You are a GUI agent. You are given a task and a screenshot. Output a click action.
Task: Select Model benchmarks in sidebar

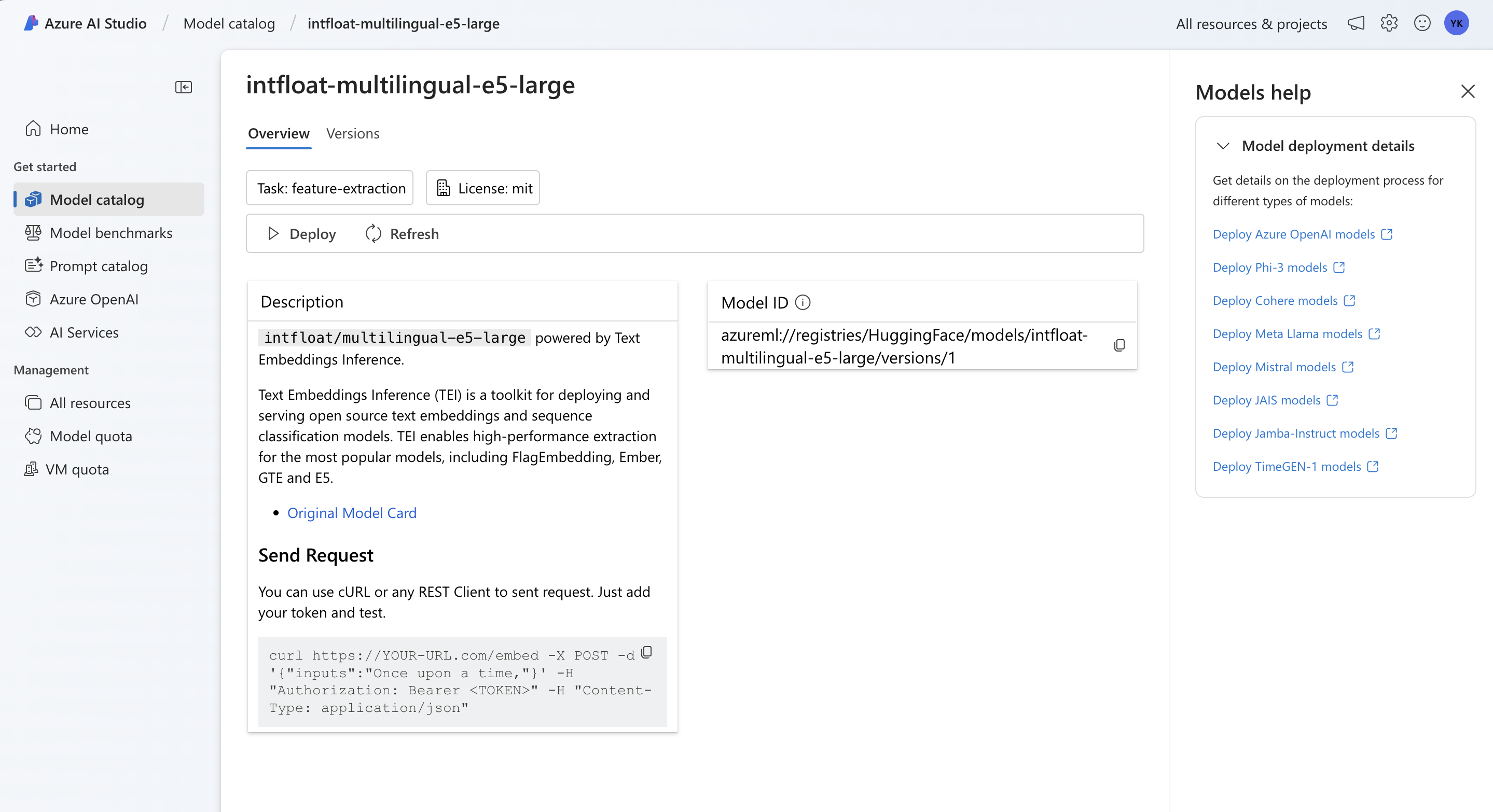point(109,233)
